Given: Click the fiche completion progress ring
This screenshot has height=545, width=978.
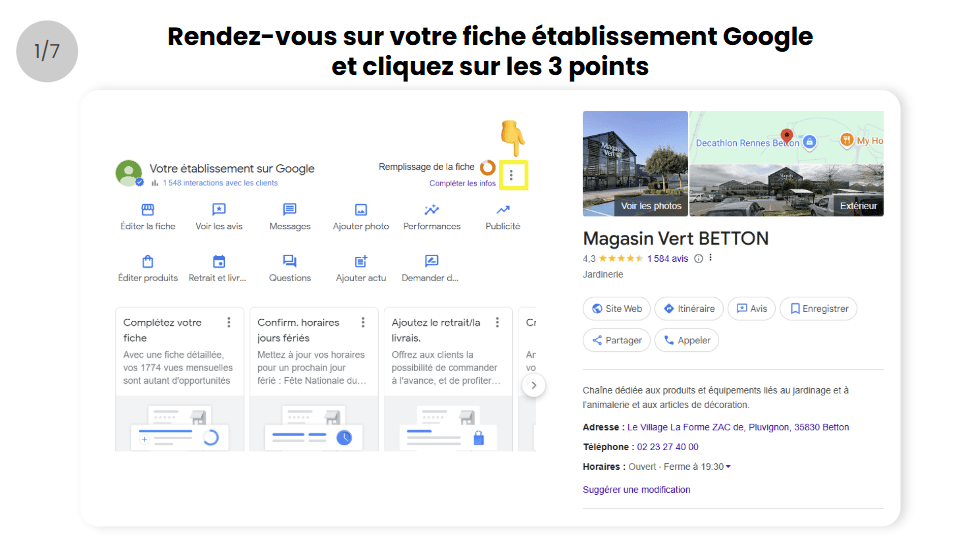Looking at the screenshot, I should click(x=488, y=167).
